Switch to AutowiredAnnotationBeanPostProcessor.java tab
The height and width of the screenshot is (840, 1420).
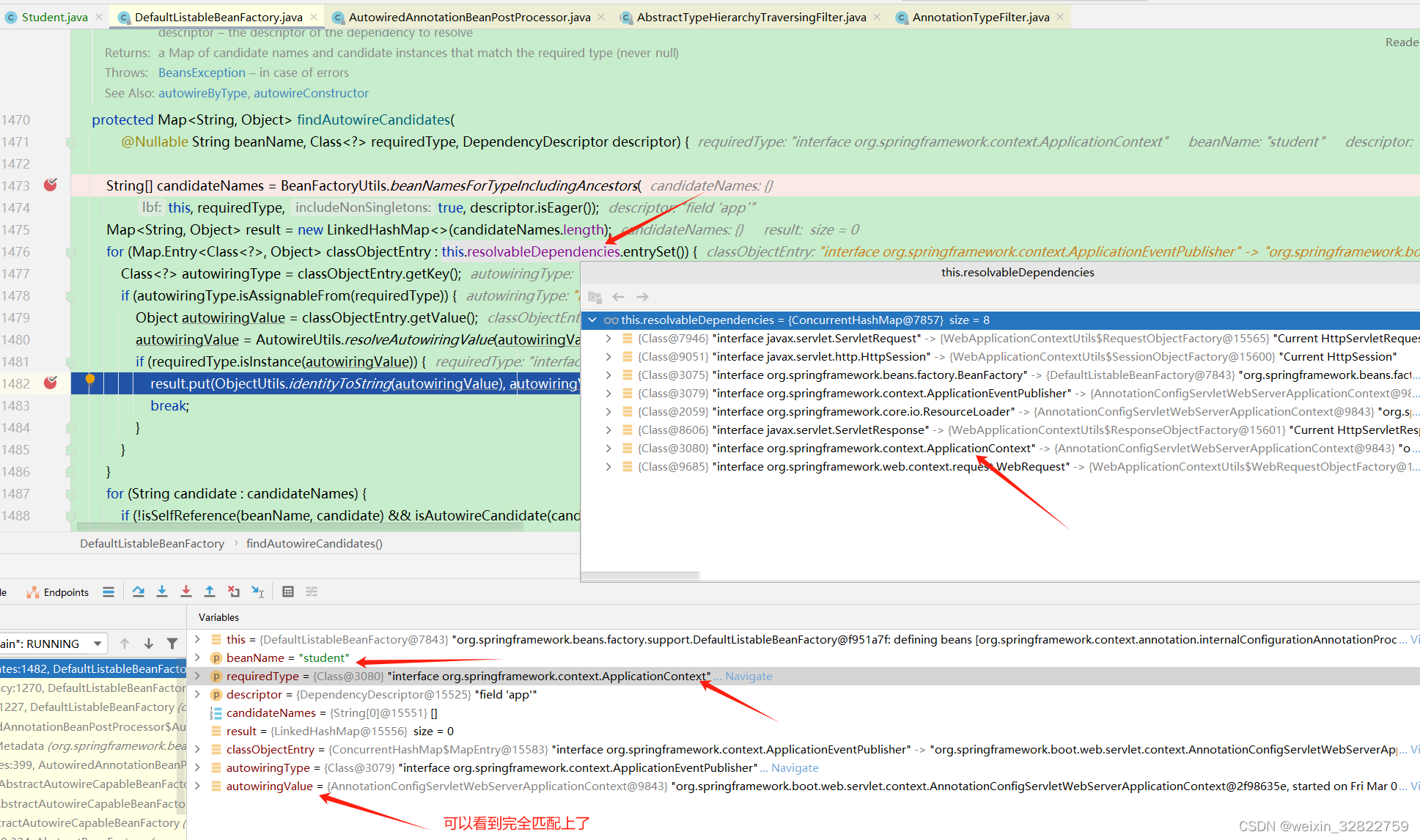pos(469,17)
